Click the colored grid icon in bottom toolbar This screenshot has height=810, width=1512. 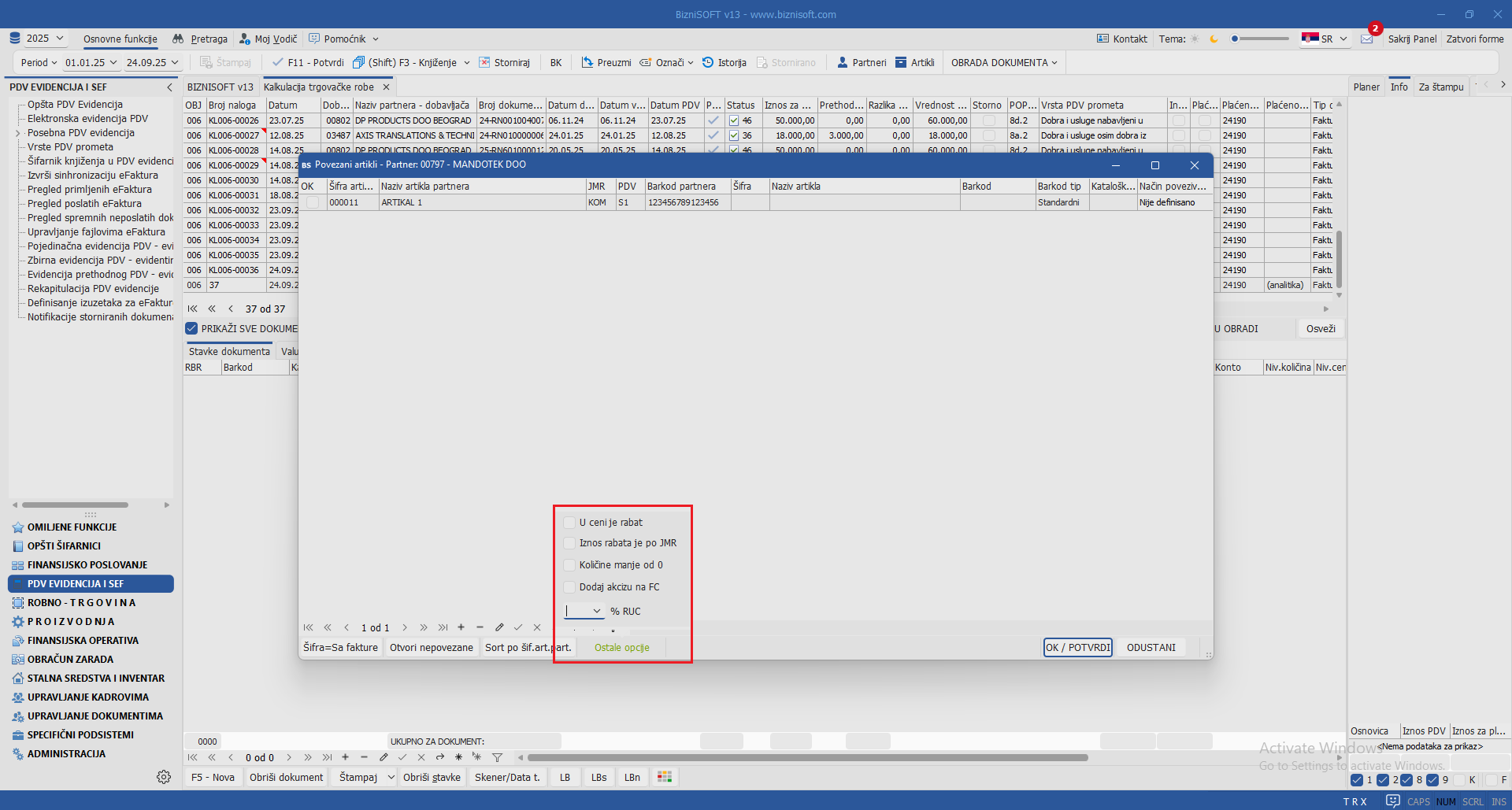click(x=665, y=777)
